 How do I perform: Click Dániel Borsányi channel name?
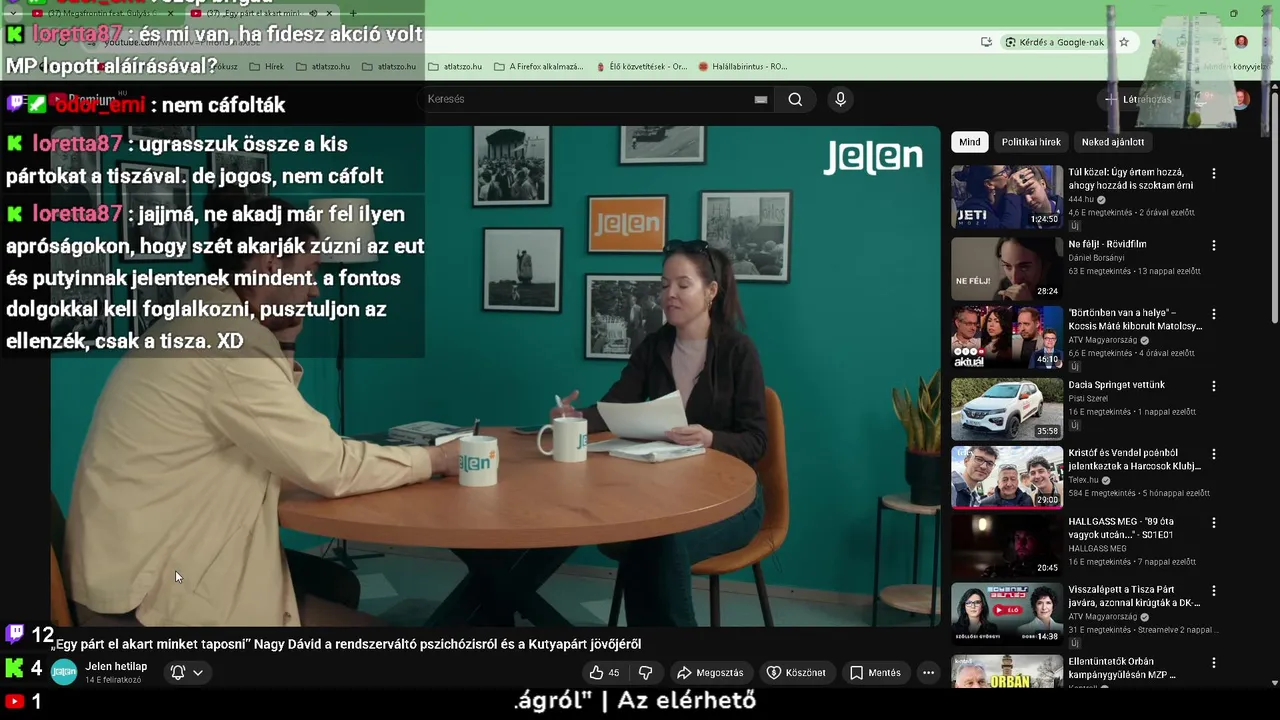(x=1096, y=258)
